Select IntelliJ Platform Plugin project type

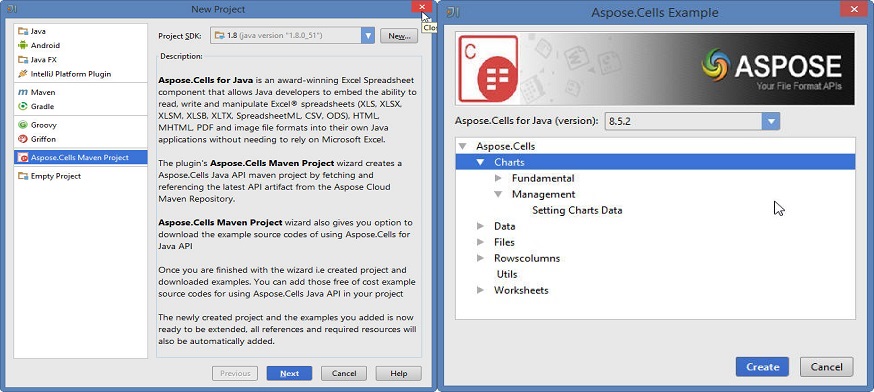81,74
